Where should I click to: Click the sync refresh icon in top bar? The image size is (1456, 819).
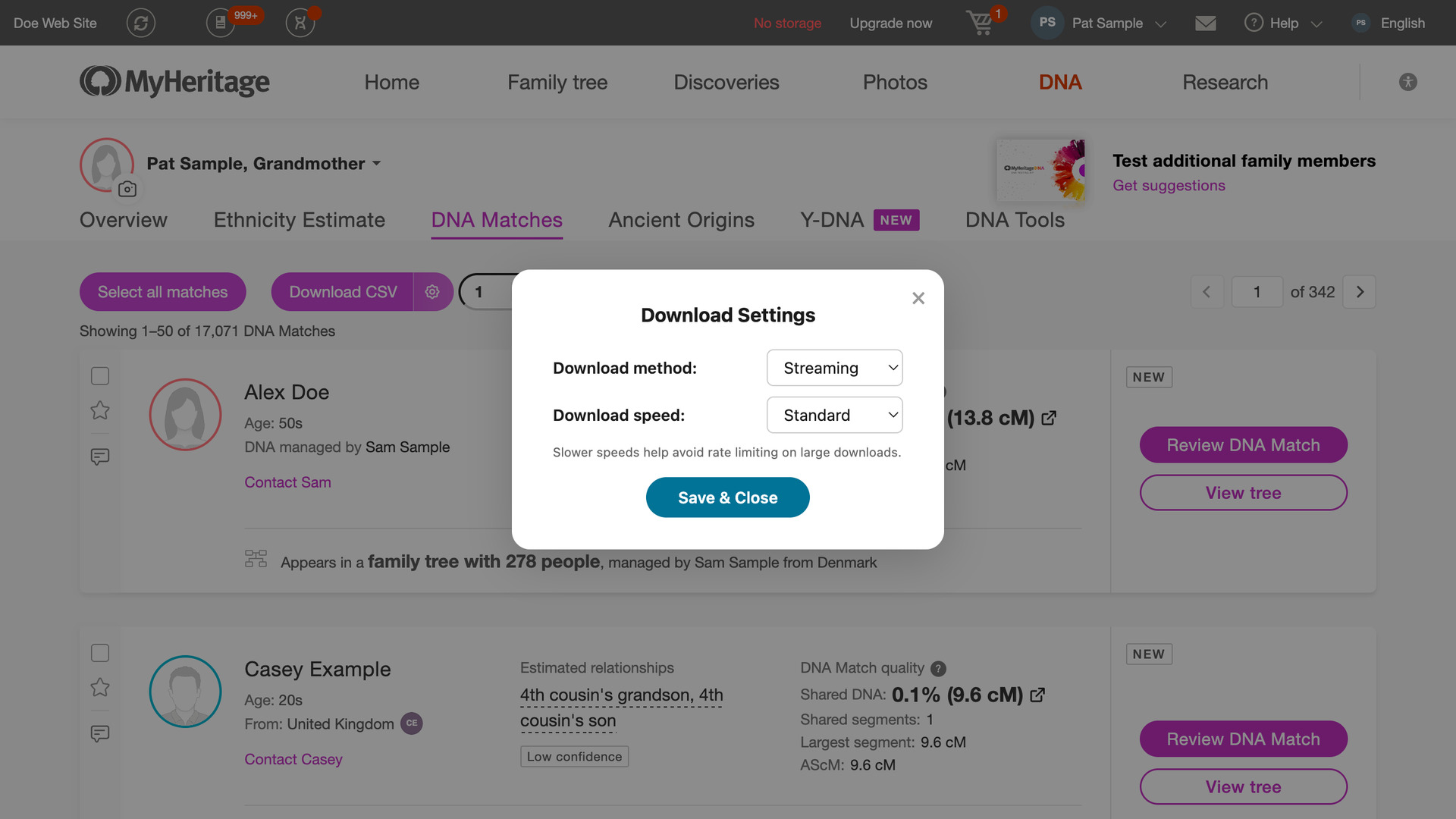click(141, 23)
